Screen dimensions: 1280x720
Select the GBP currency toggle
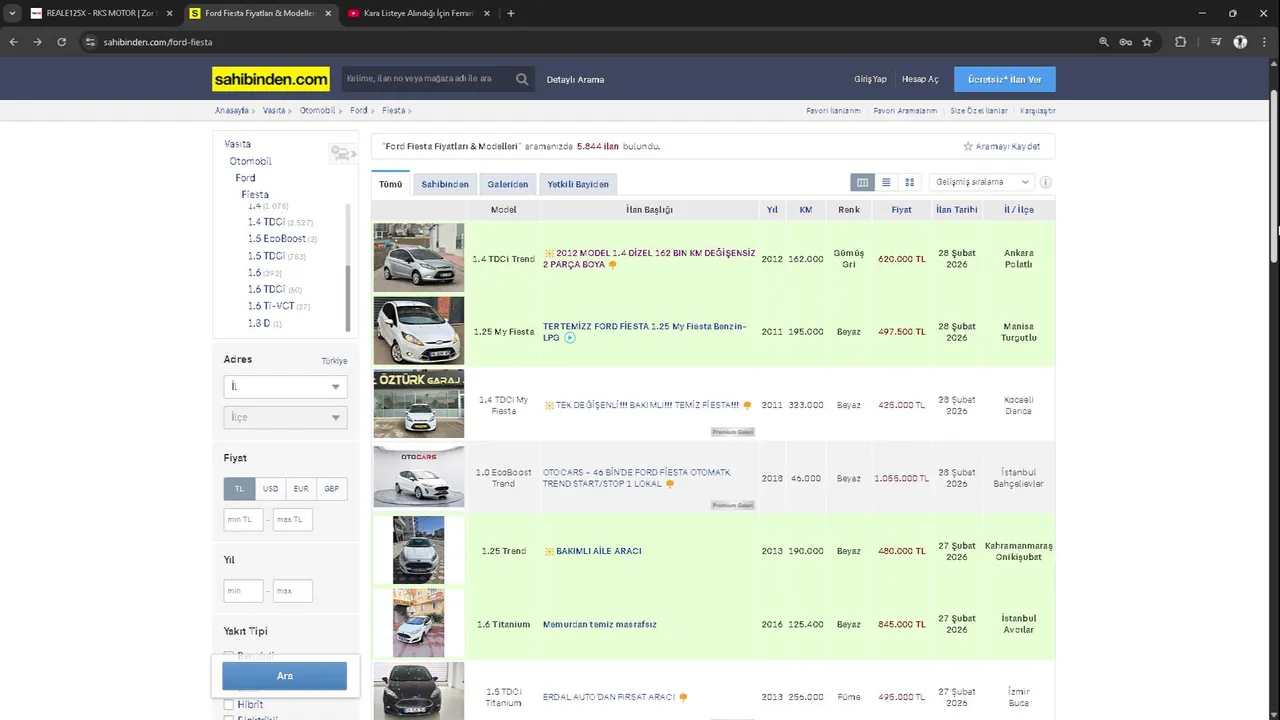tap(332, 489)
